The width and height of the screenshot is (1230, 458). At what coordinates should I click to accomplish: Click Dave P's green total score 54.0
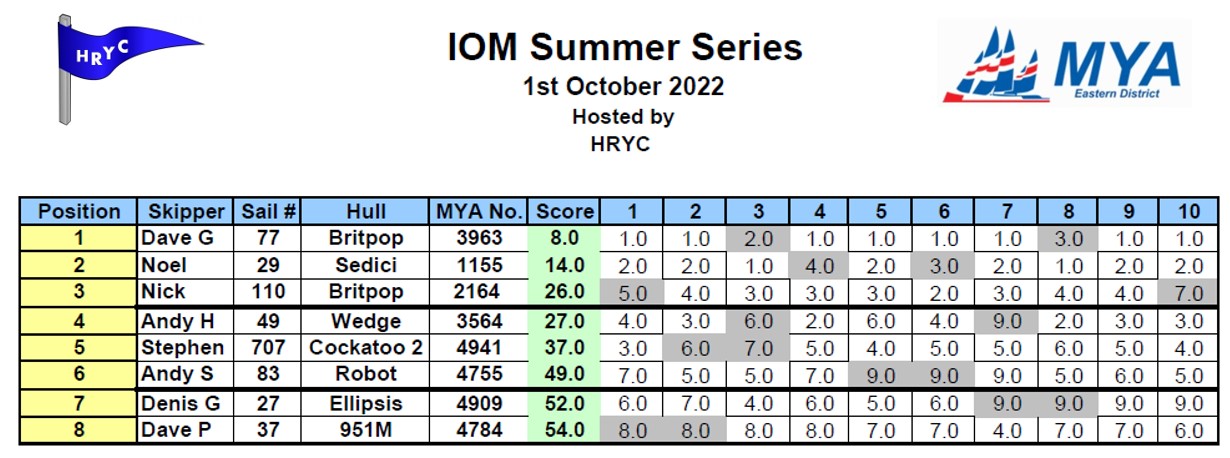(x=565, y=430)
